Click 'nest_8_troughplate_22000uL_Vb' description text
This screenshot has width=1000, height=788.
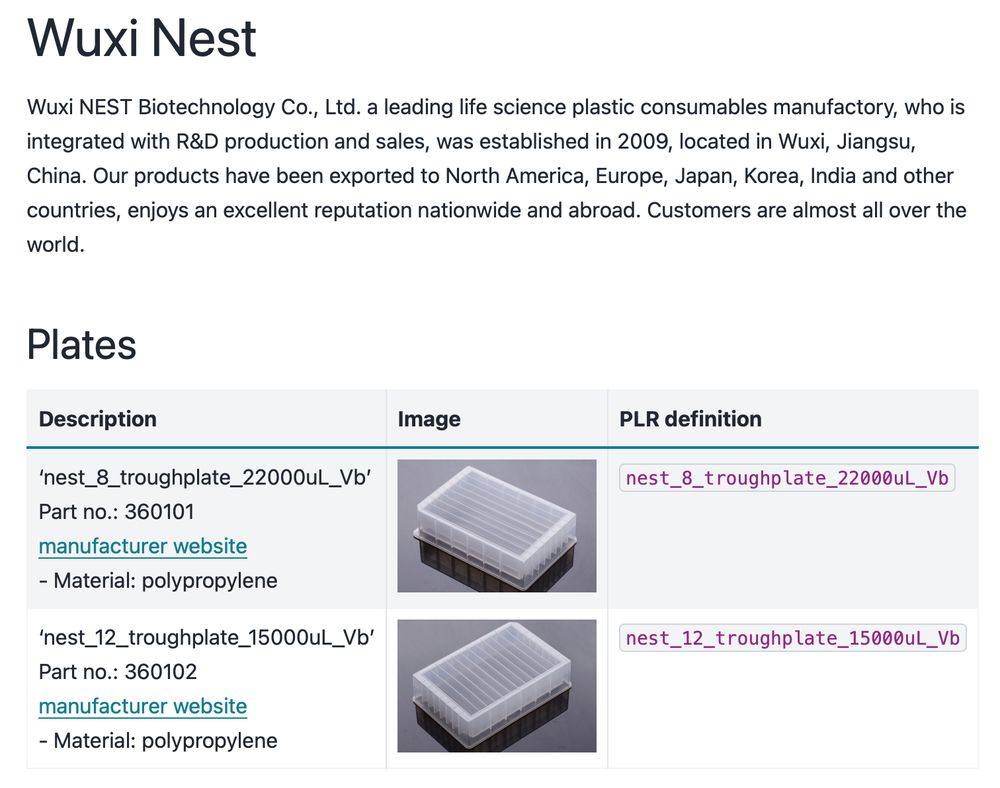205,478
